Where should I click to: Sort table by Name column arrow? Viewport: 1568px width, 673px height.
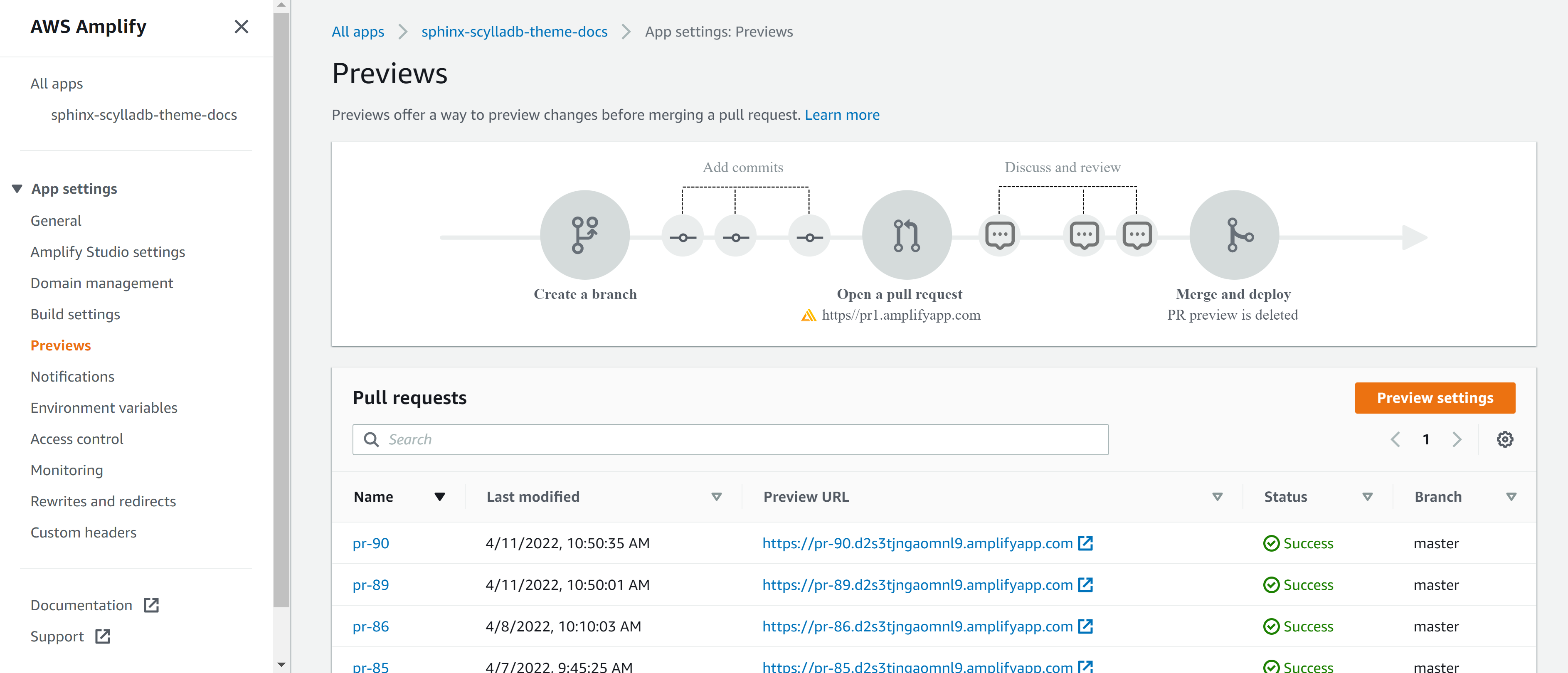[x=439, y=496]
